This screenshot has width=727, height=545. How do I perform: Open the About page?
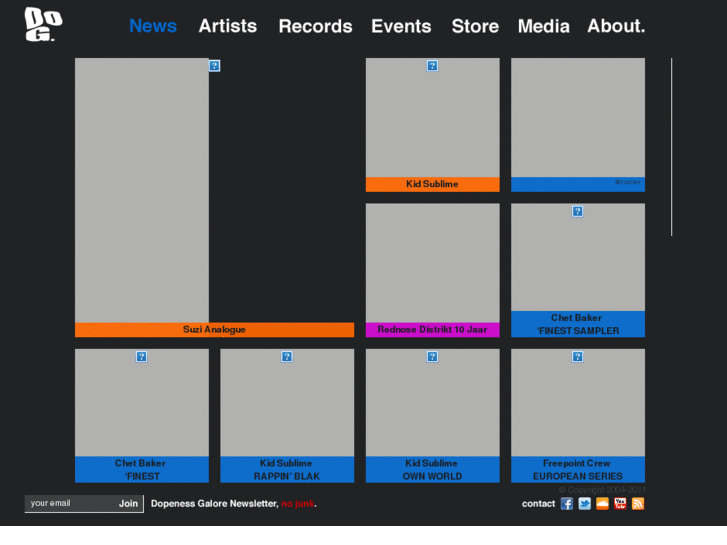(x=616, y=26)
